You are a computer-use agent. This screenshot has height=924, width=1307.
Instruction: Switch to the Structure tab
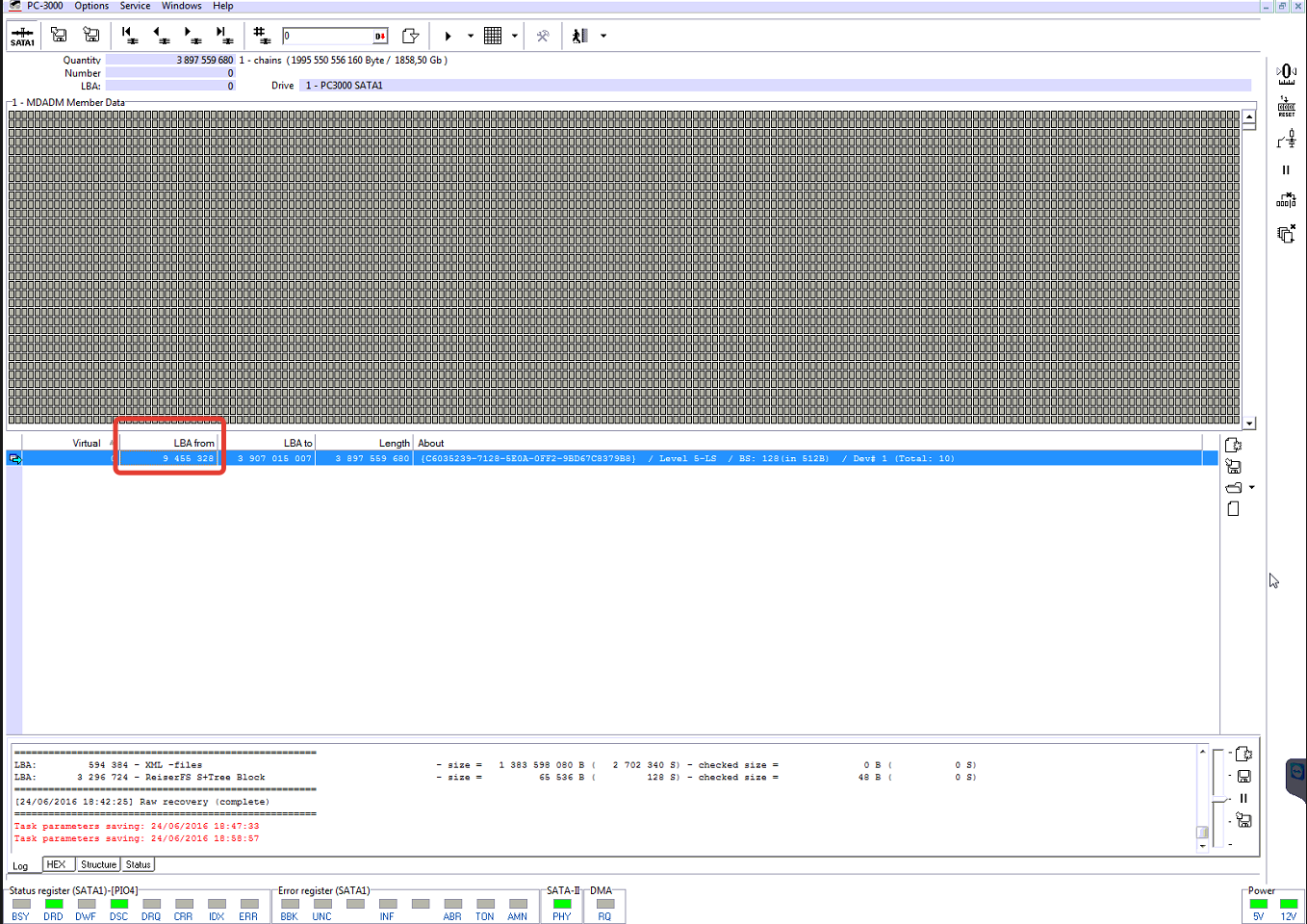coord(98,864)
